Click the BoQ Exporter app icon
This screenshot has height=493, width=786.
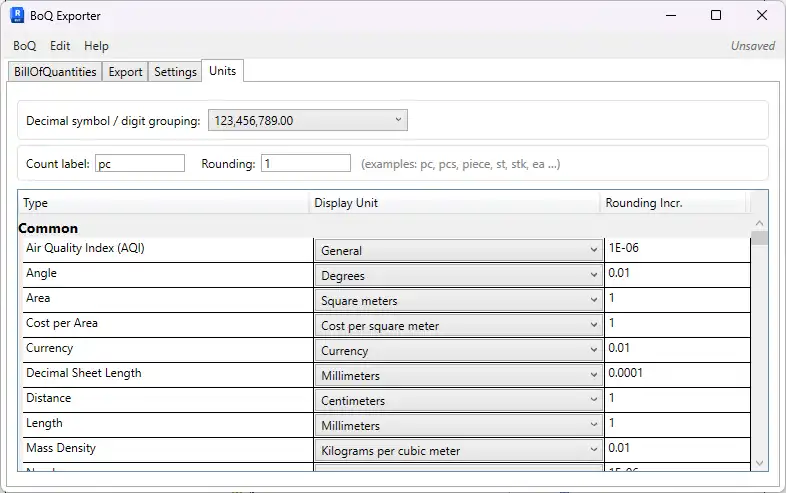(x=17, y=16)
